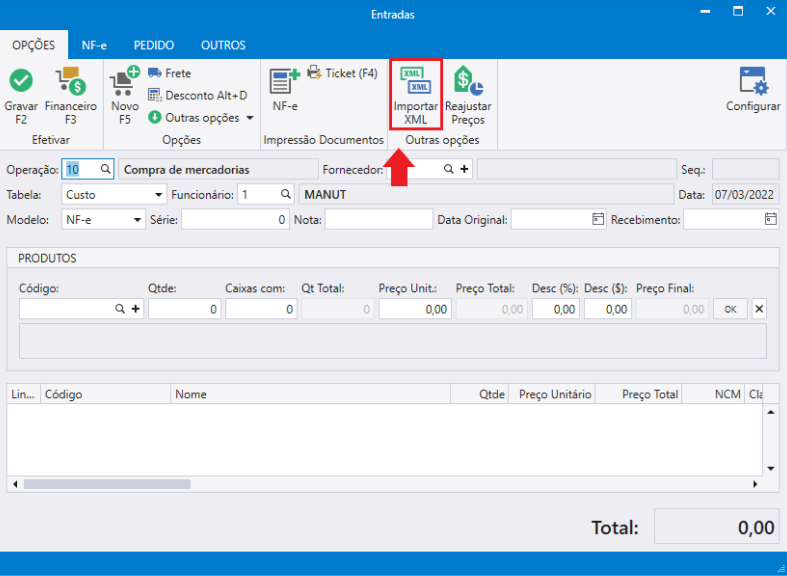Click the Qtde column header in grid
The height and width of the screenshot is (576, 787).
click(x=480, y=394)
